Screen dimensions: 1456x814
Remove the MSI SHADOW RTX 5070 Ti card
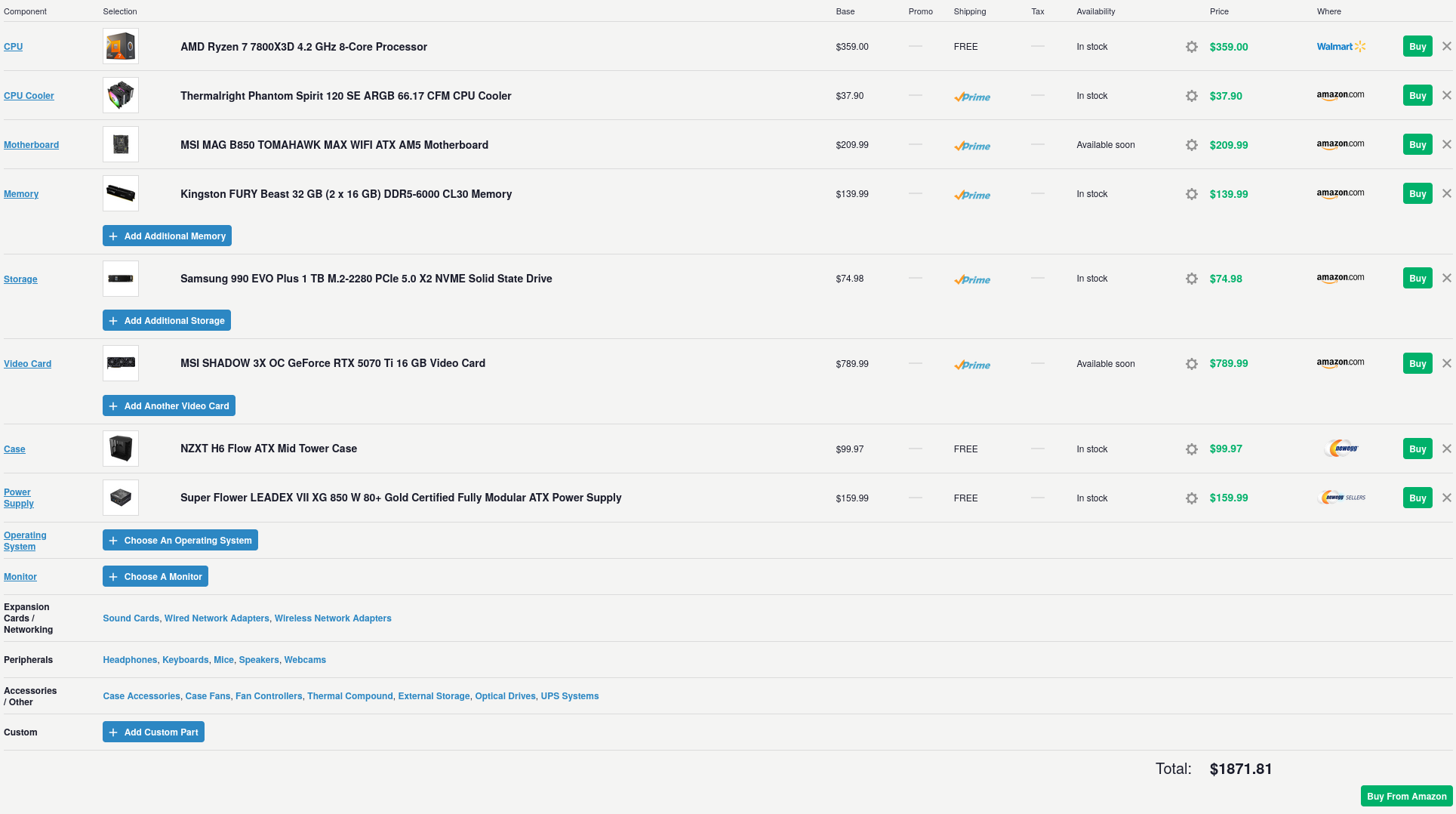(x=1447, y=363)
